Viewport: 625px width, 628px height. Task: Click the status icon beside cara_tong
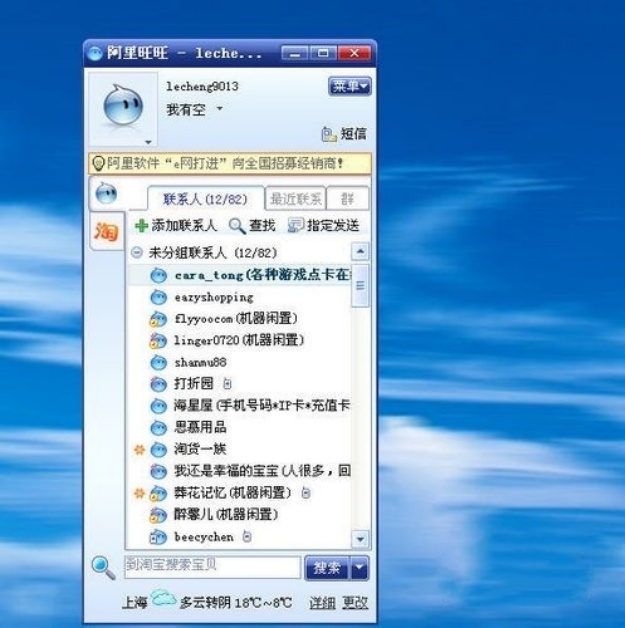click(158, 276)
